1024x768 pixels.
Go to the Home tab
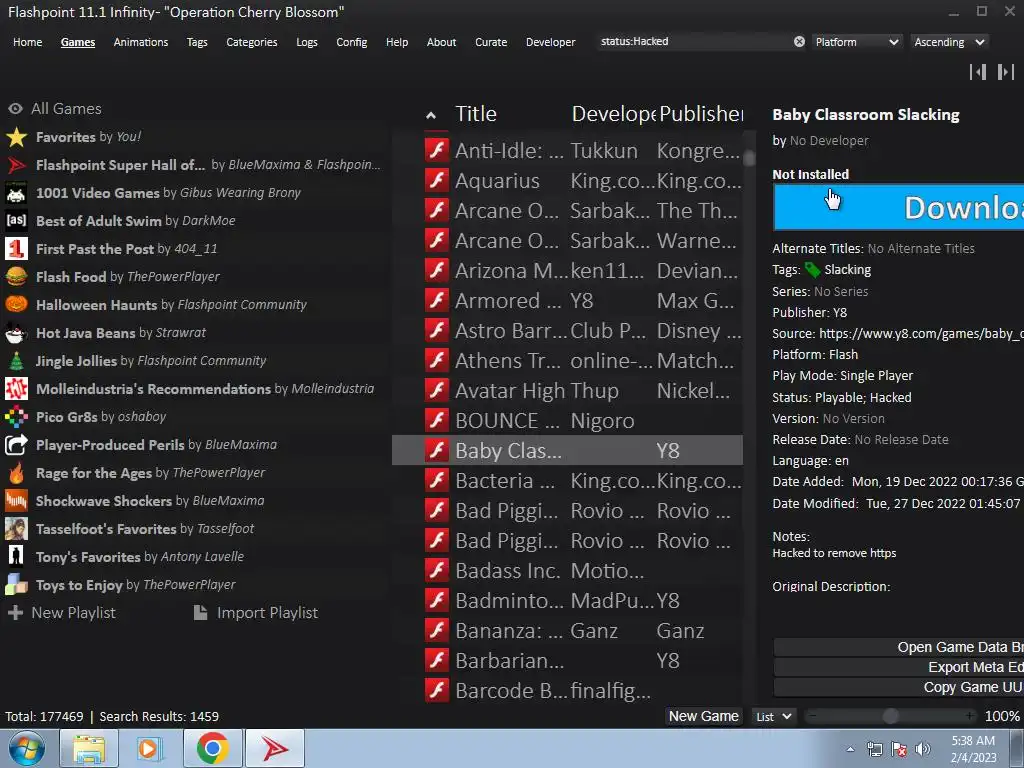pyautogui.click(x=27, y=42)
